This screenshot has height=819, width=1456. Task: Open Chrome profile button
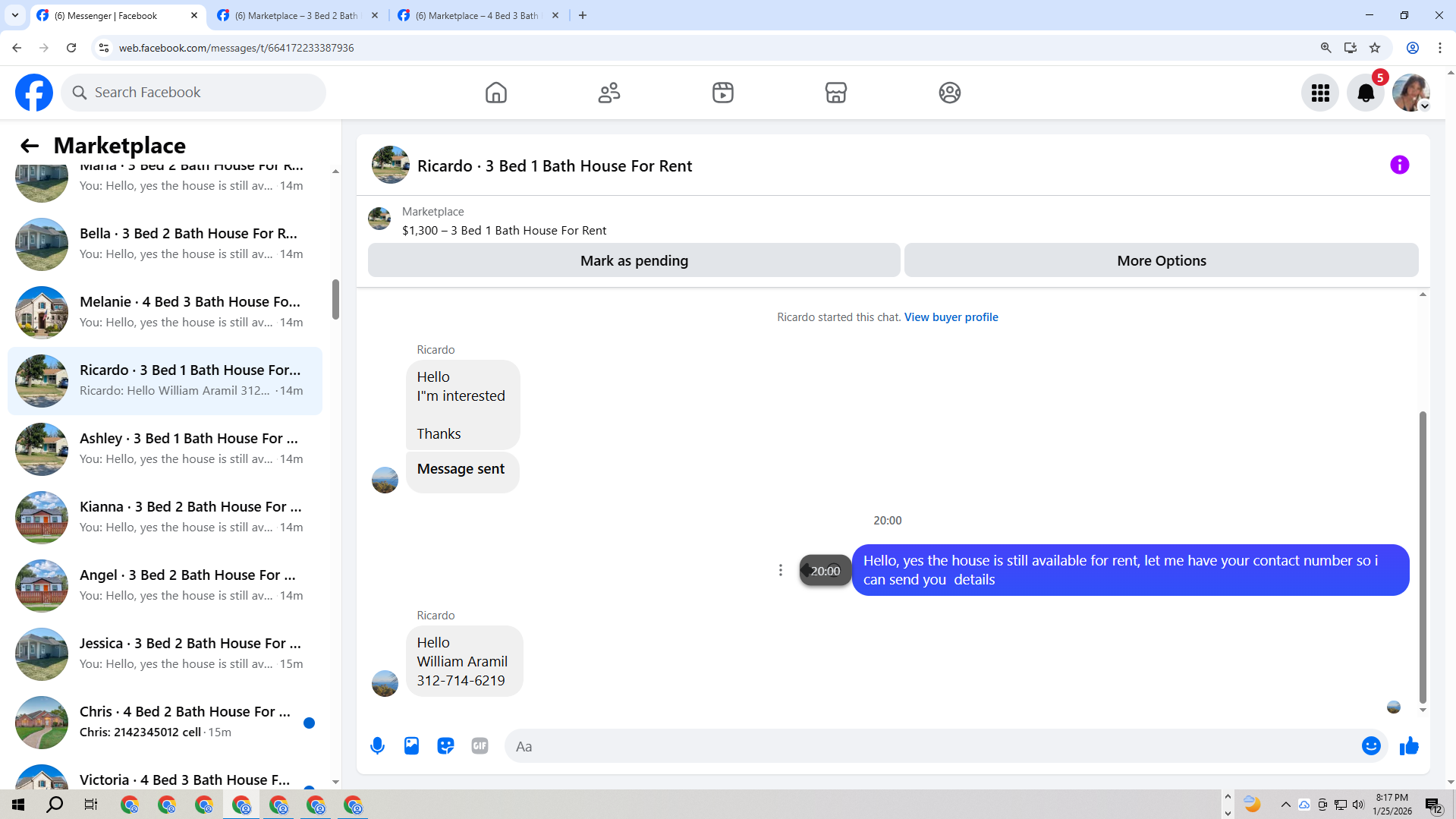pos(1413,48)
